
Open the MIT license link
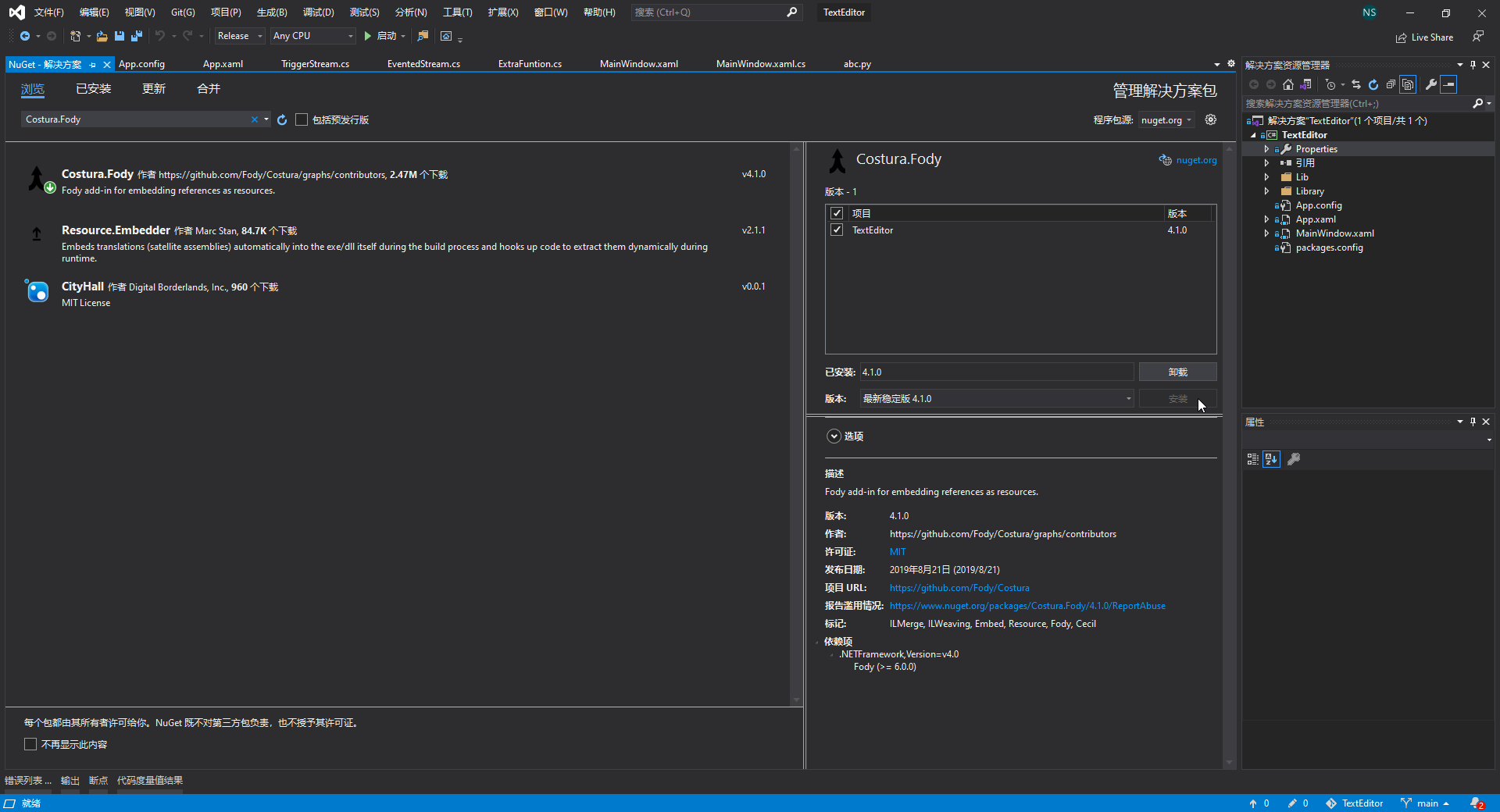[898, 552]
